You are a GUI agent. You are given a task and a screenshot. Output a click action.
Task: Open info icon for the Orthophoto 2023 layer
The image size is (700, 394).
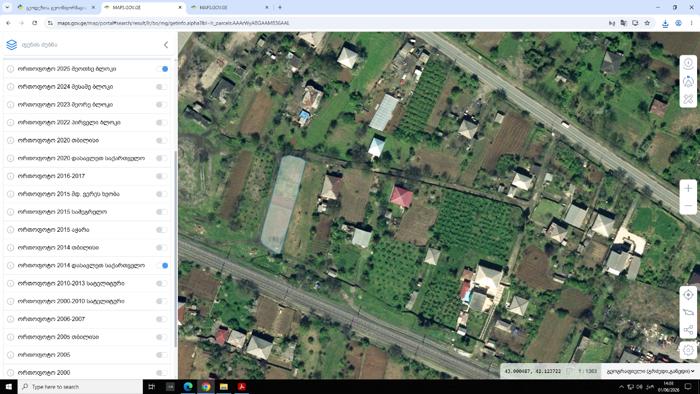tap(10, 104)
